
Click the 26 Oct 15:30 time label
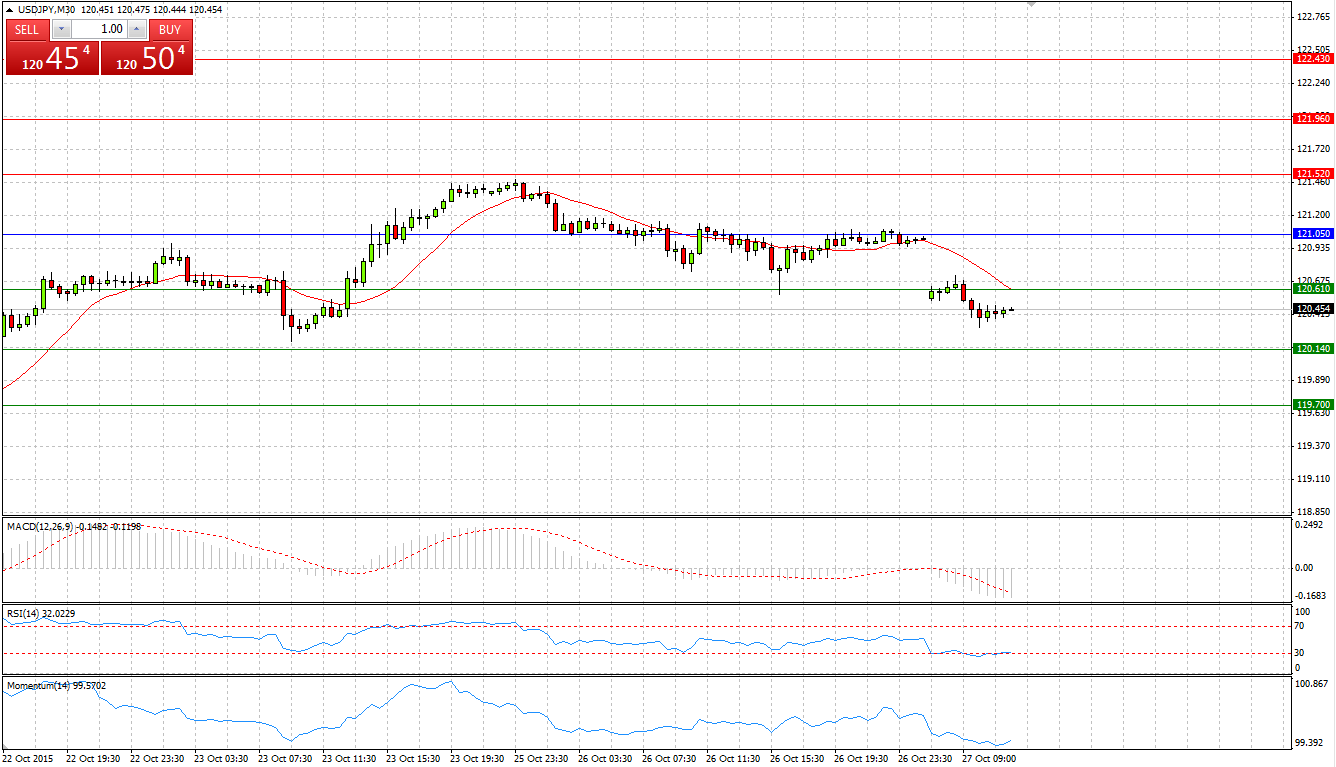tap(797, 759)
